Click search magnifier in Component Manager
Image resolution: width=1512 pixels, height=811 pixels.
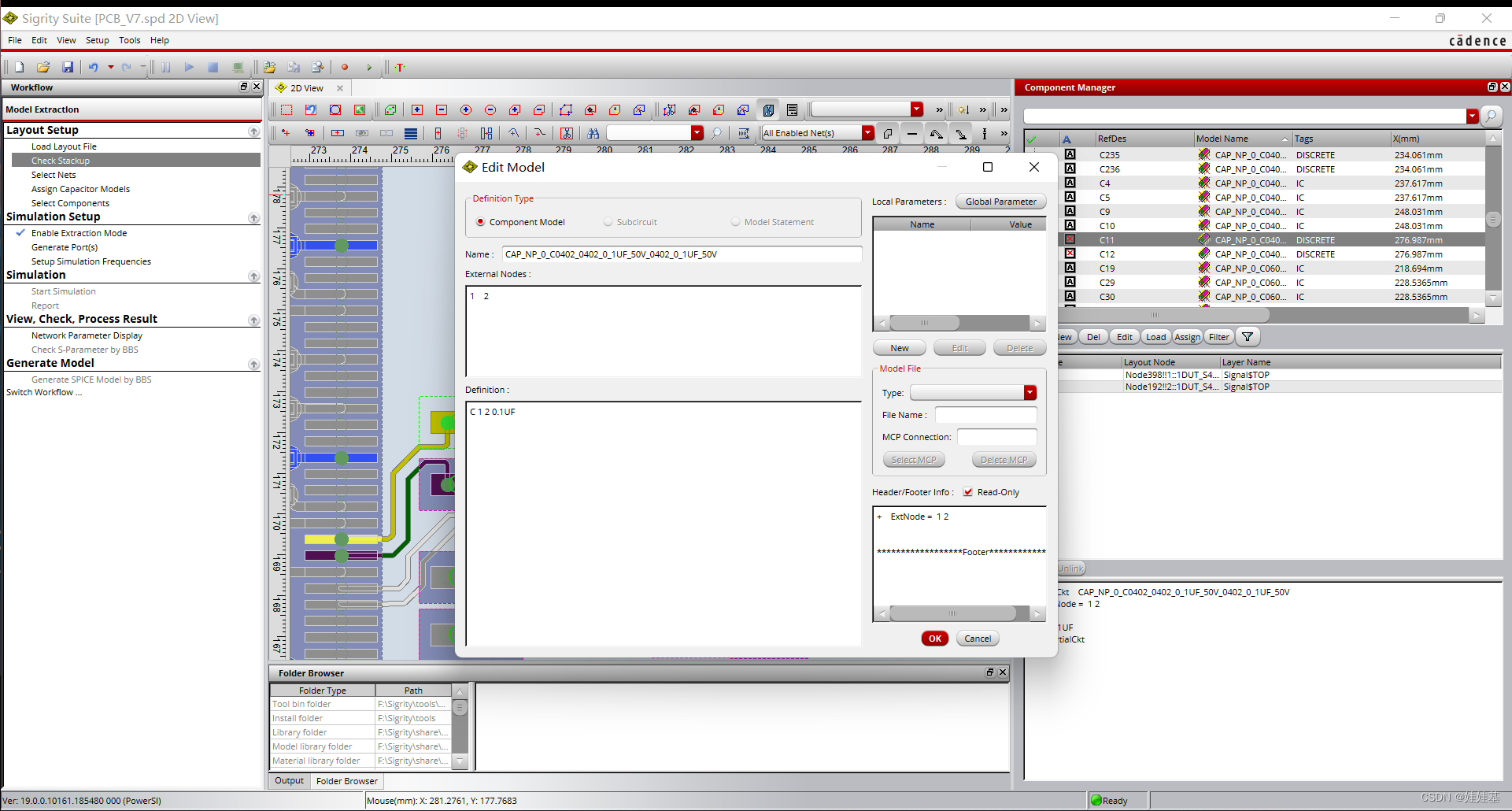click(x=1491, y=117)
